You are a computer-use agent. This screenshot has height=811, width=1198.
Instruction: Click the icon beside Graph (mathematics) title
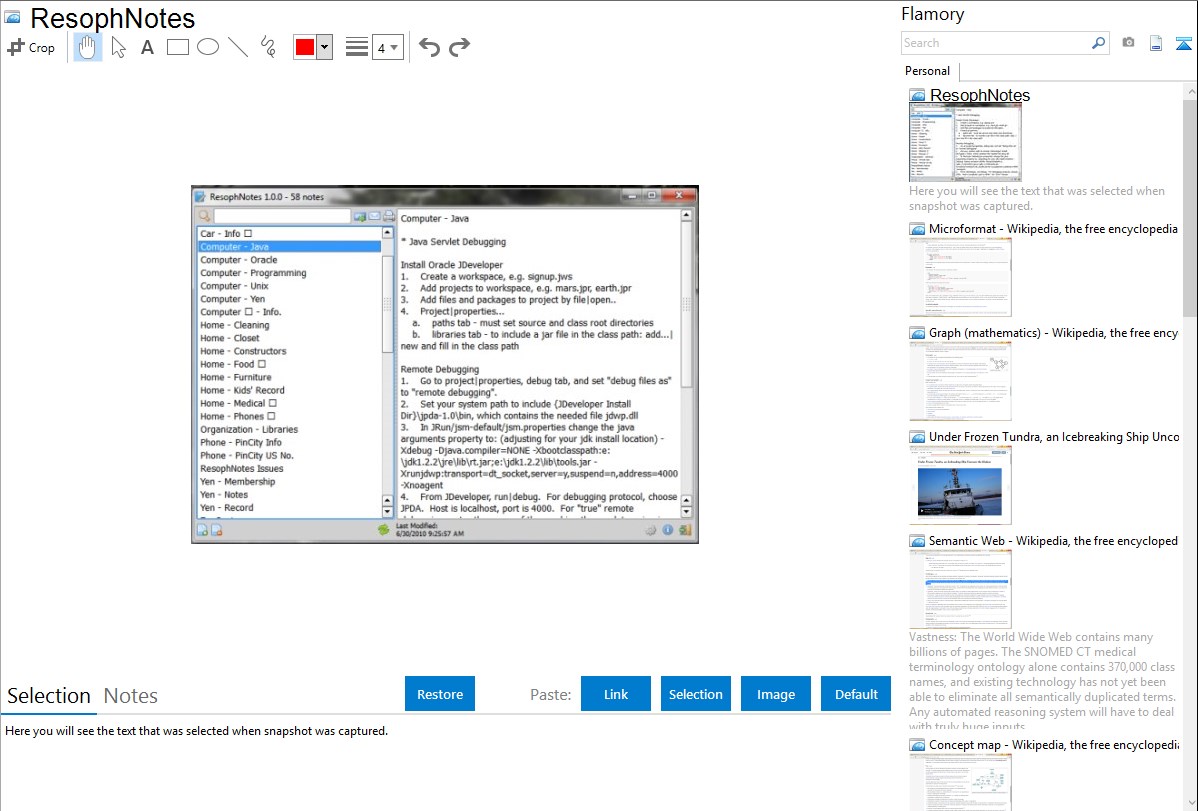click(917, 333)
